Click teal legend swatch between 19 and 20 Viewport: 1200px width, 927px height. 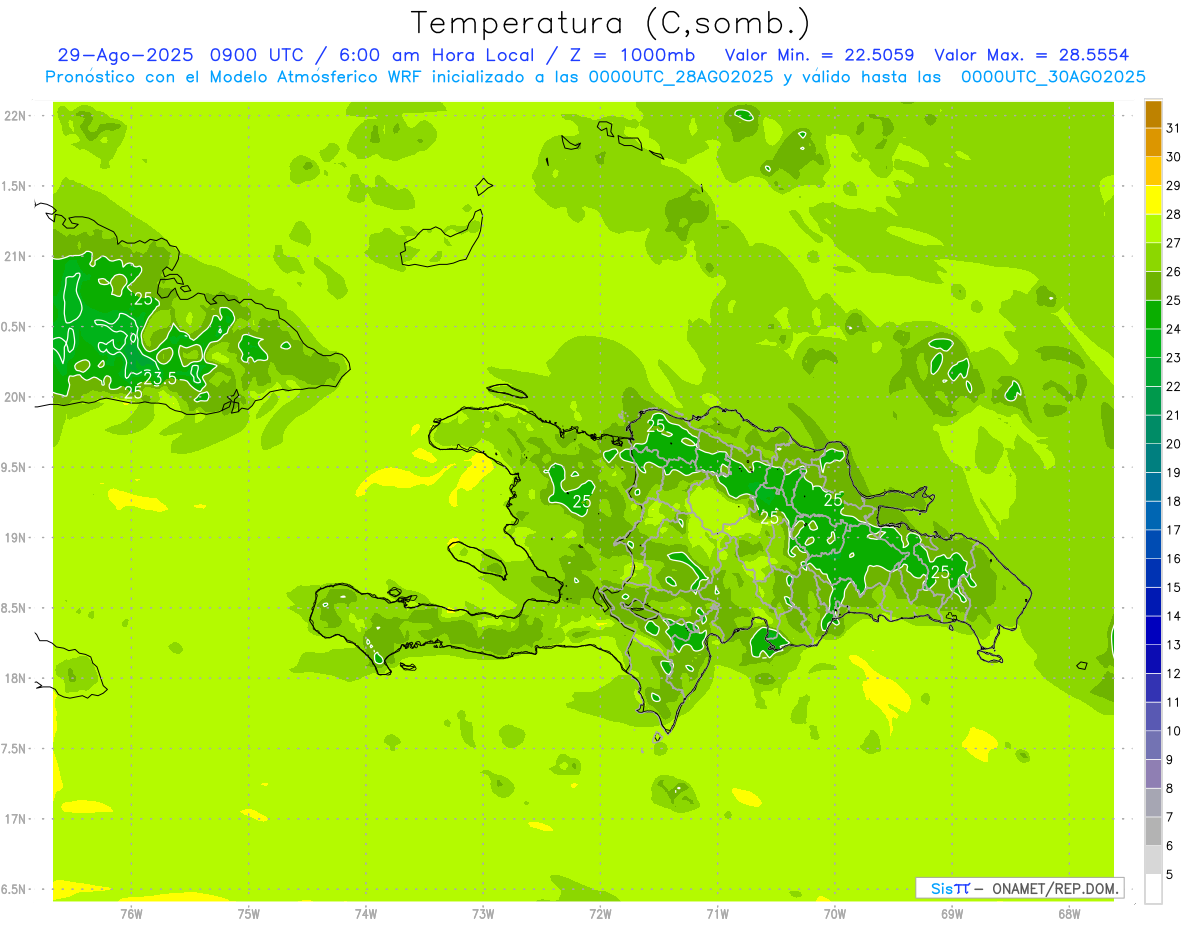point(1153,458)
